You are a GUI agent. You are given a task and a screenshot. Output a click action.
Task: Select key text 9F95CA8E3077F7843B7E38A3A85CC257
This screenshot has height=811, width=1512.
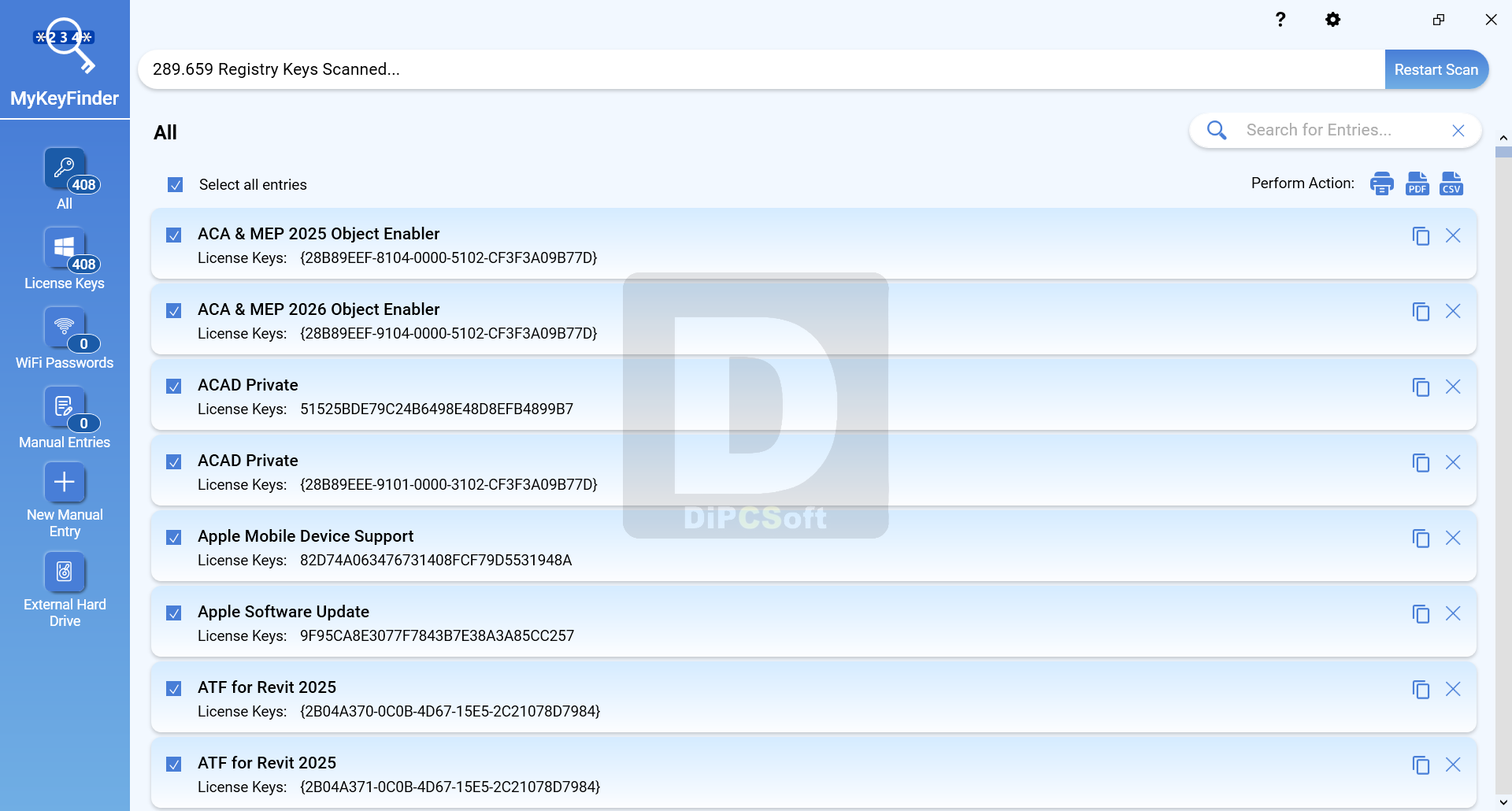click(x=437, y=635)
